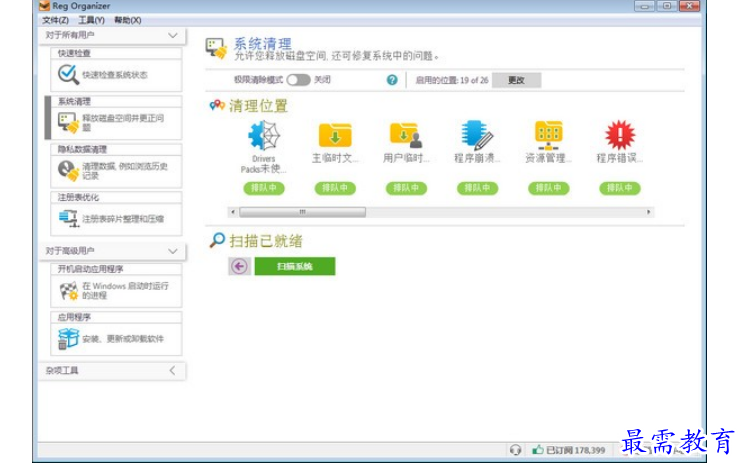The image size is (743, 473).
Task: Expand the 杂项工具 section
Action: tap(172, 371)
